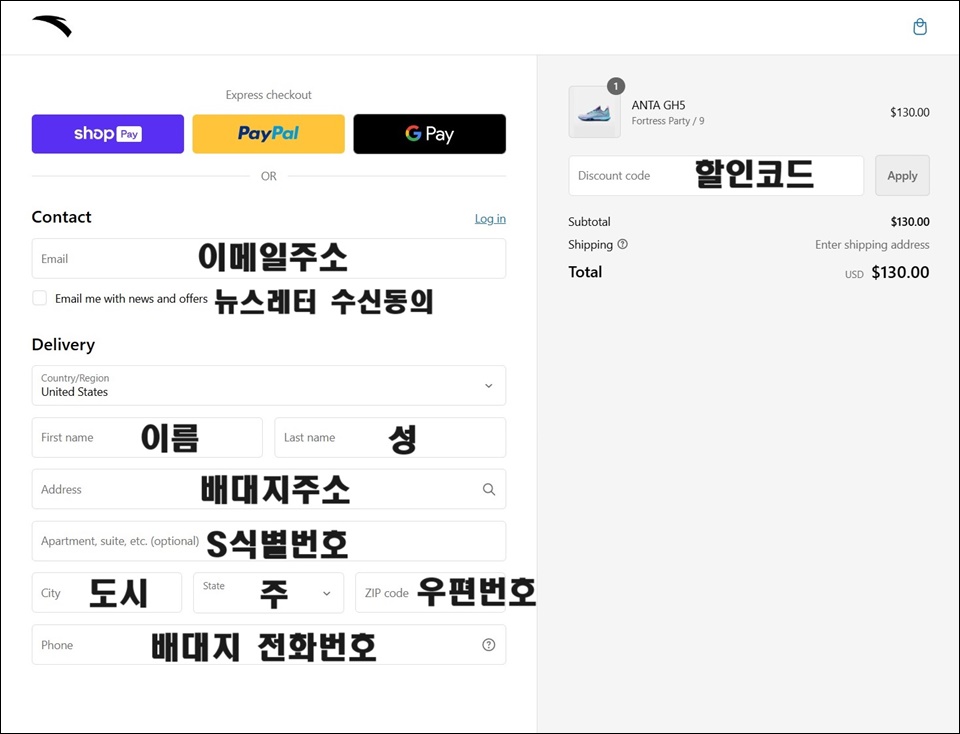
Task: Click the Discount code input field
Action: pyautogui.click(x=716, y=176)
